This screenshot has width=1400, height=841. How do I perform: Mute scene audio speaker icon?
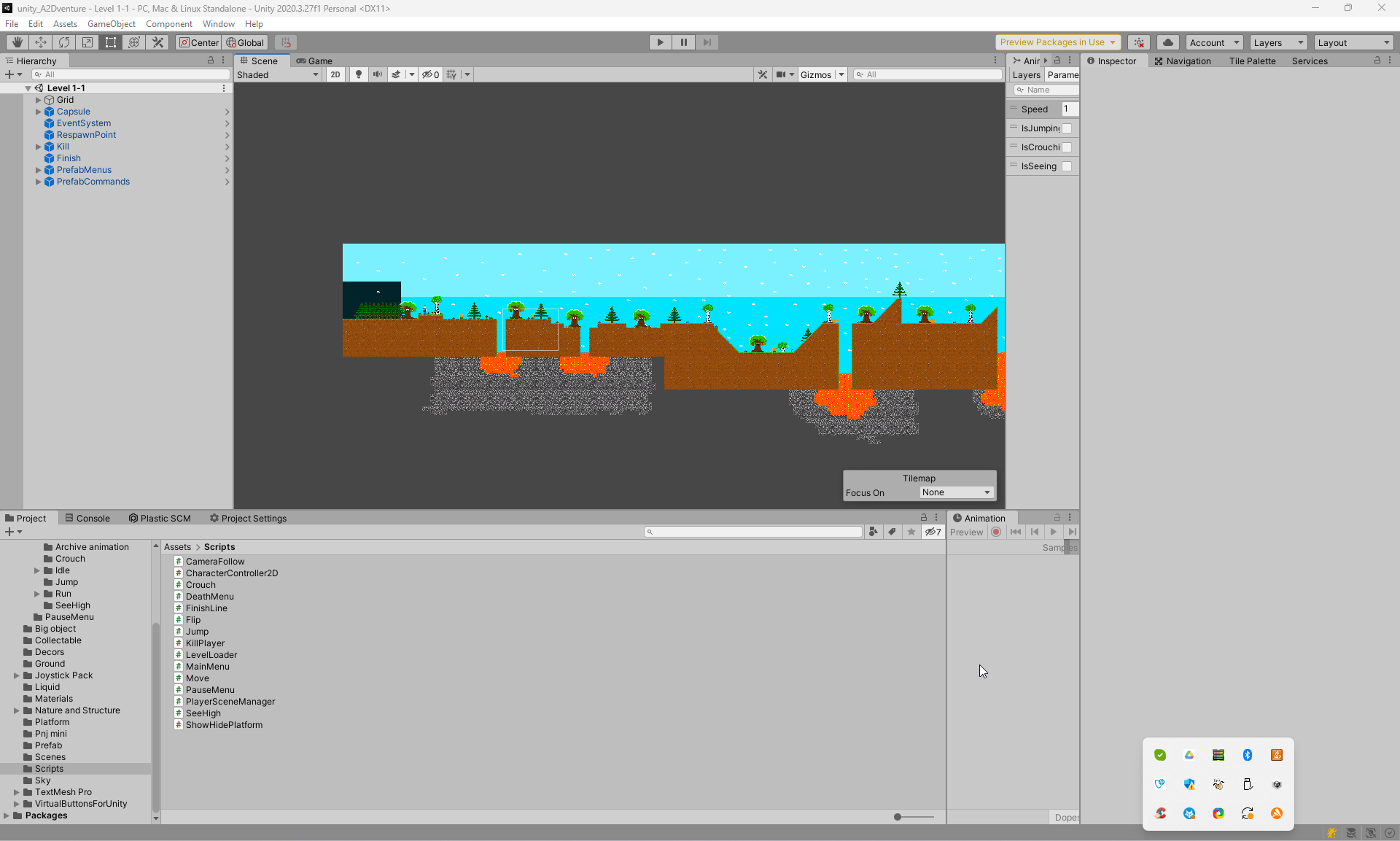point(377,74)
